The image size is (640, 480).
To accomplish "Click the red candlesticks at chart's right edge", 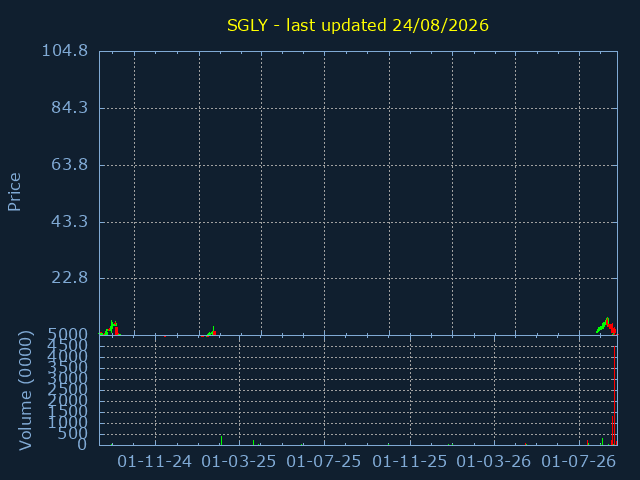I will (x=612, y=329).
